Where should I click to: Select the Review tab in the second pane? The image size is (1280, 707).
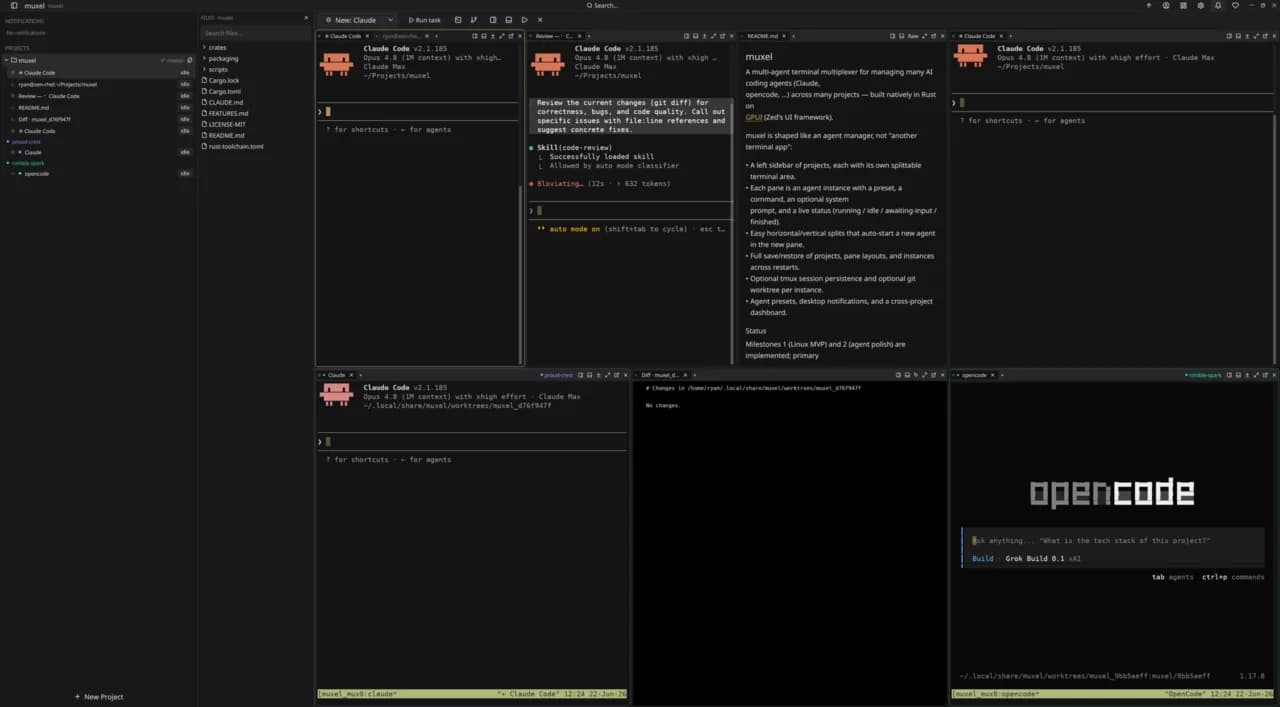554,36
